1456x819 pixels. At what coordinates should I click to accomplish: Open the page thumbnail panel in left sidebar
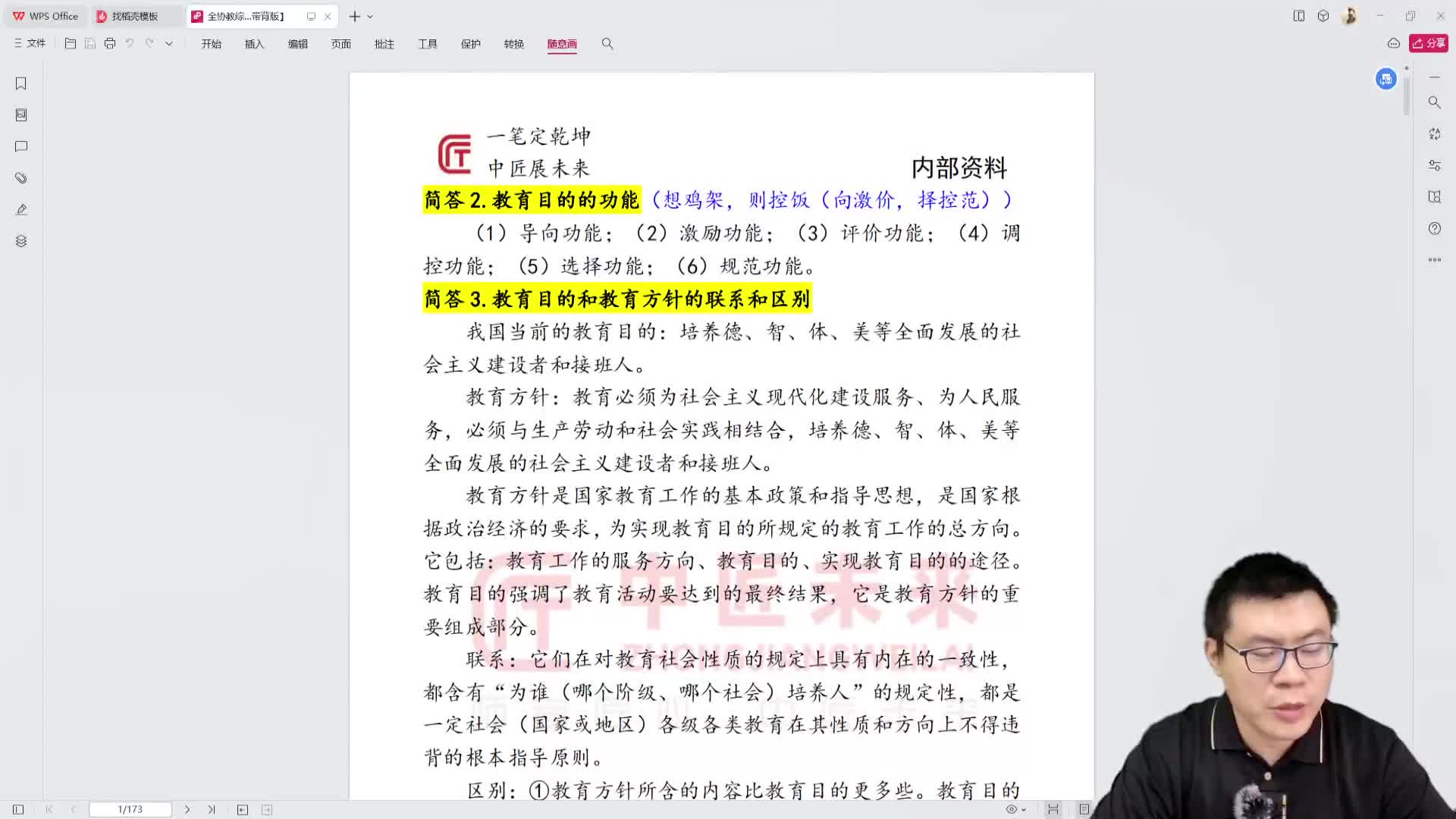click(20, 115)
